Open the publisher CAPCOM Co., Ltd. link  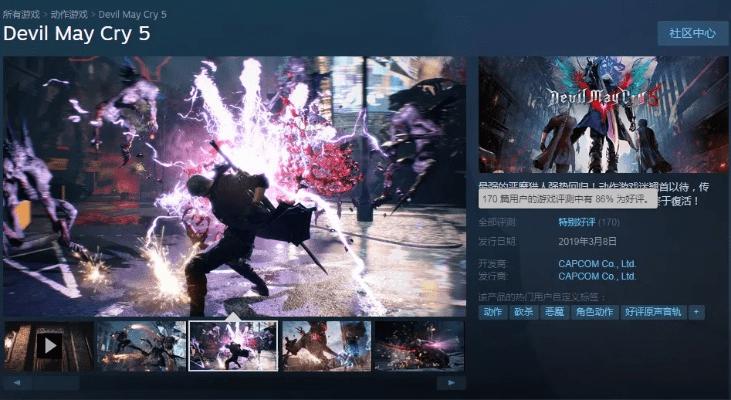point(597,276)
